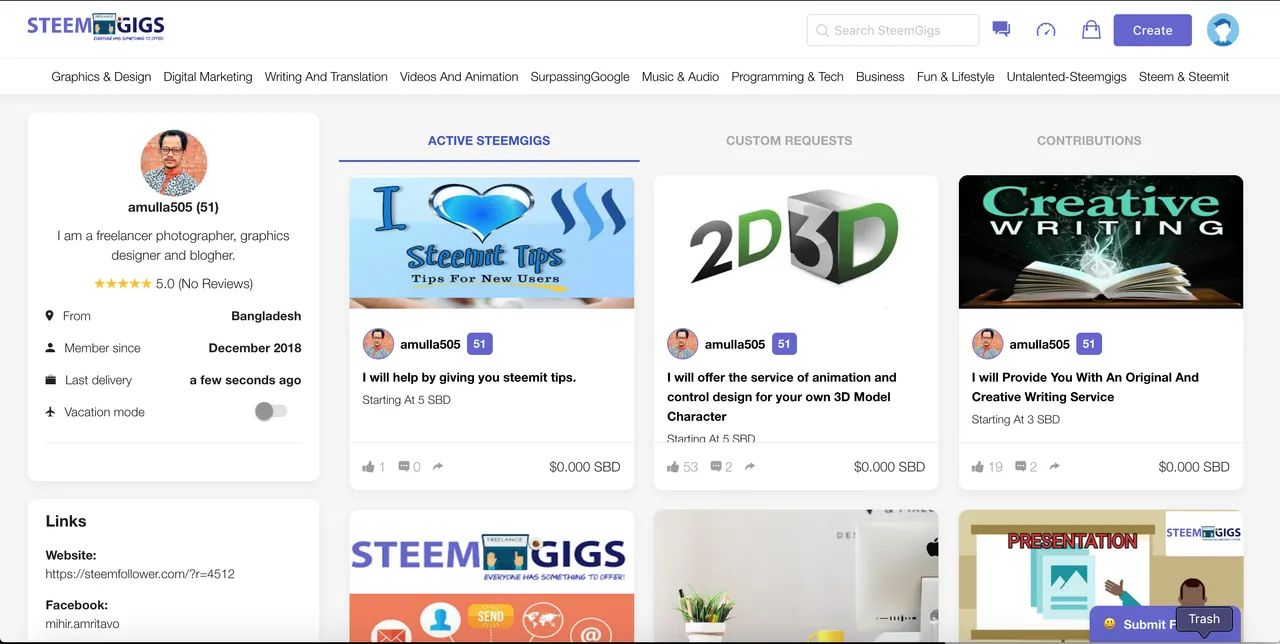
Task: Open the Presentation gig thumbnail
Action: coord(1101,577)
